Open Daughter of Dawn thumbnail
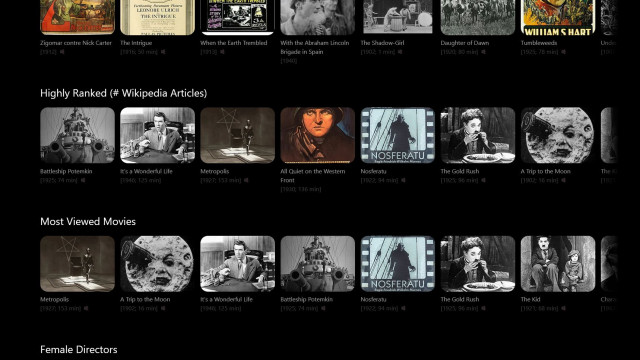 (478, 17)
